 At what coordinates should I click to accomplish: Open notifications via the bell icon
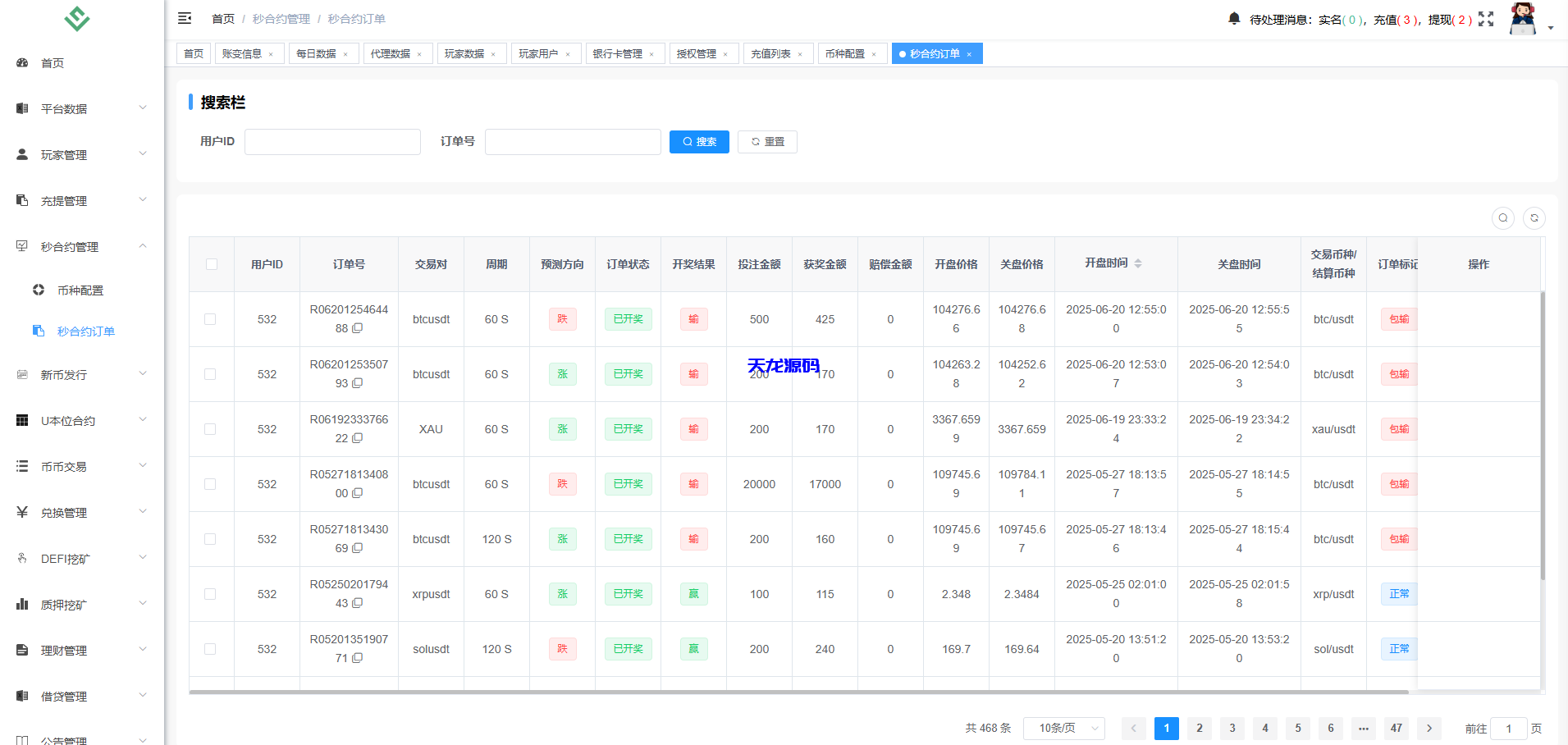(1234, 17)
